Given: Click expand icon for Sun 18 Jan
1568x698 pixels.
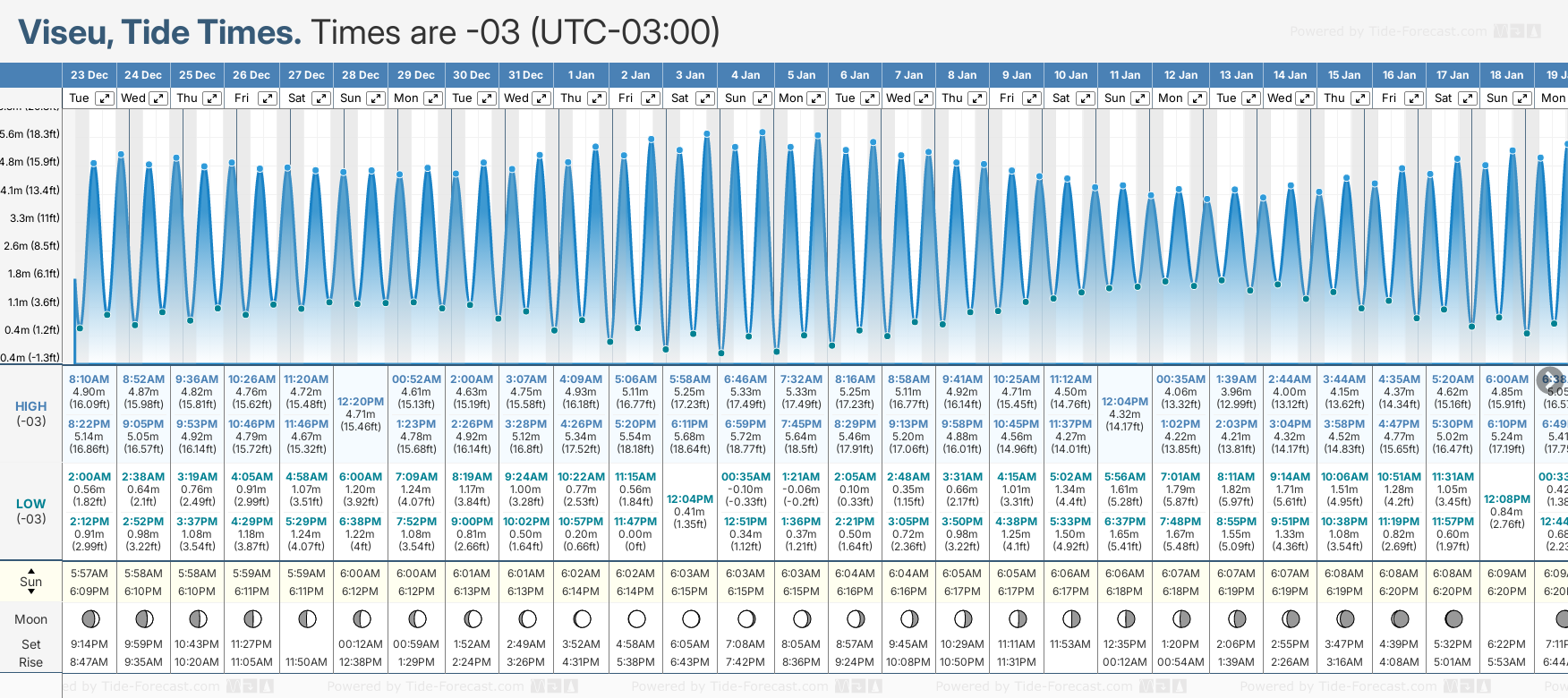Looking at the screenshot, I should [x=1521, y=98].
